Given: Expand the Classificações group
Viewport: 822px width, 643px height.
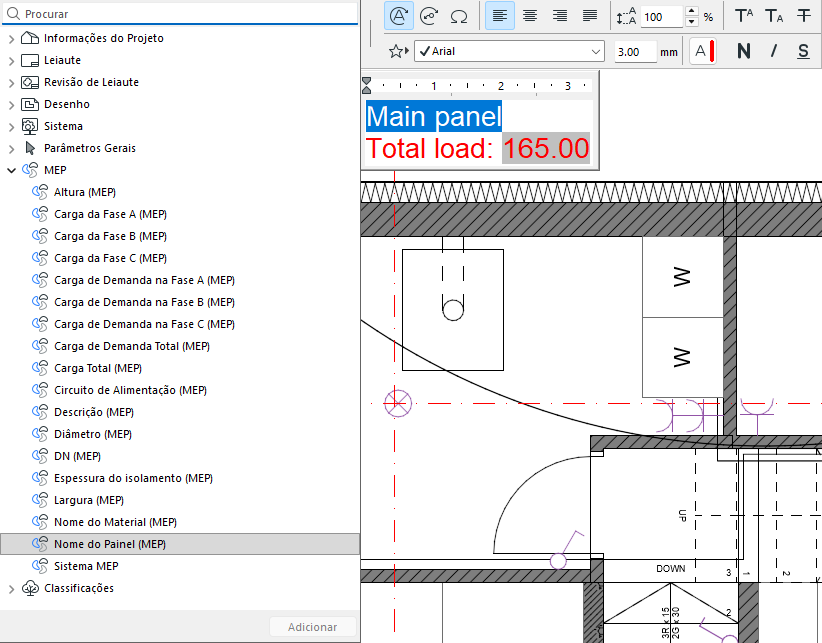Looking at the screenshot, I should (x=11, y=588).
